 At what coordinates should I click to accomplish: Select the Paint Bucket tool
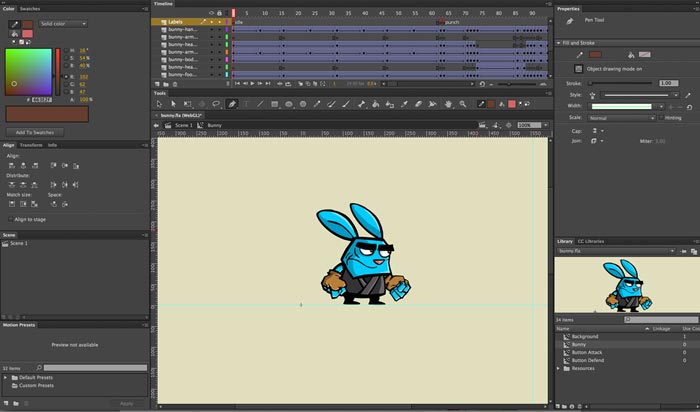(x=375, y=104)
